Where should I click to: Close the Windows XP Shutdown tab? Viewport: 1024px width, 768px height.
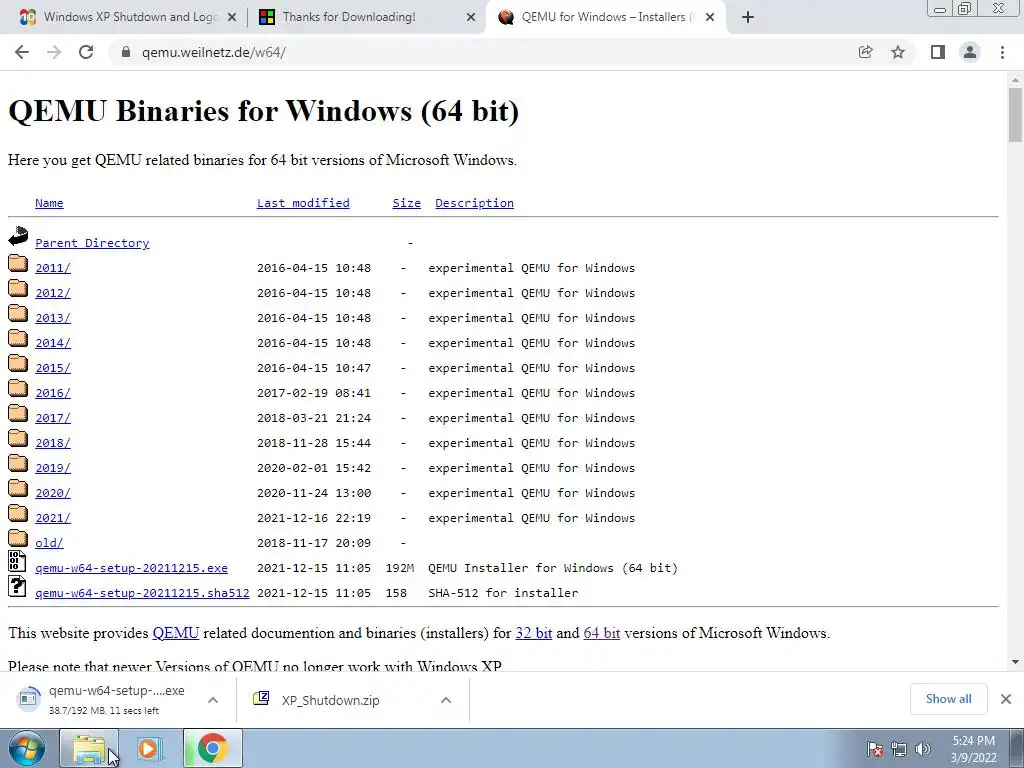click(x=231, y=18)
